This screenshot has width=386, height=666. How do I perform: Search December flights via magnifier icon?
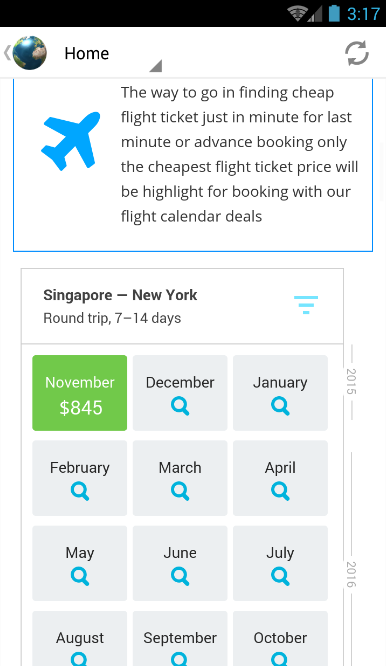(x=180, y=406)
